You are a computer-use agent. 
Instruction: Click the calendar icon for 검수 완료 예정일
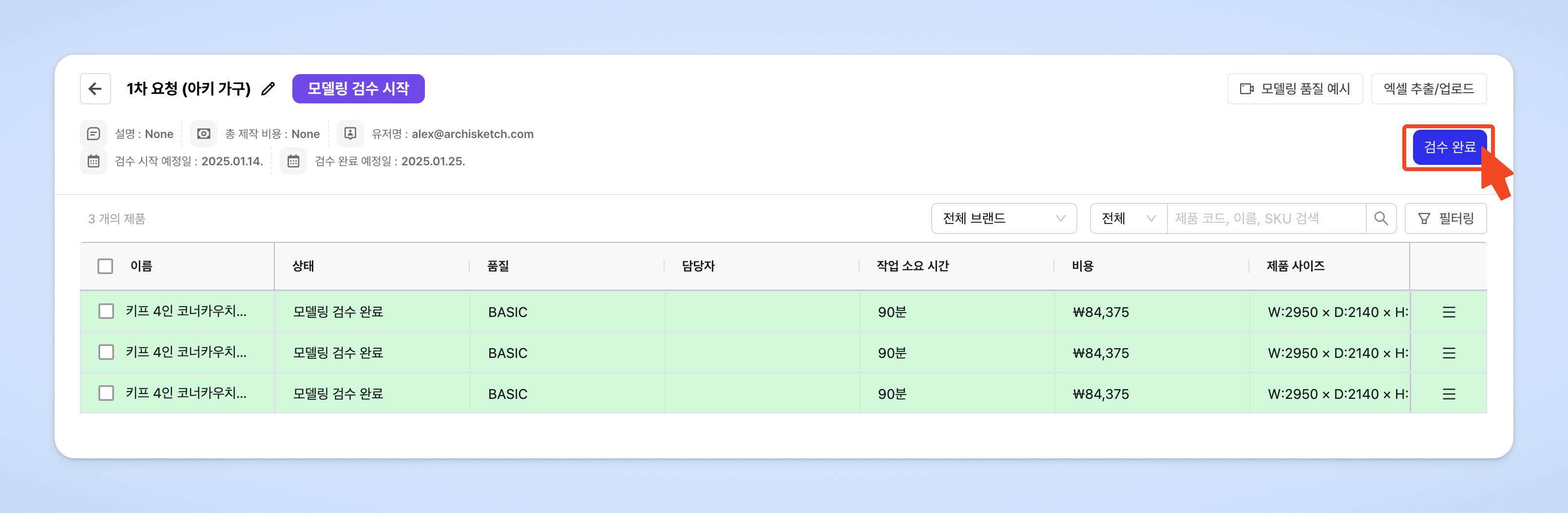(x=293, y=161)
